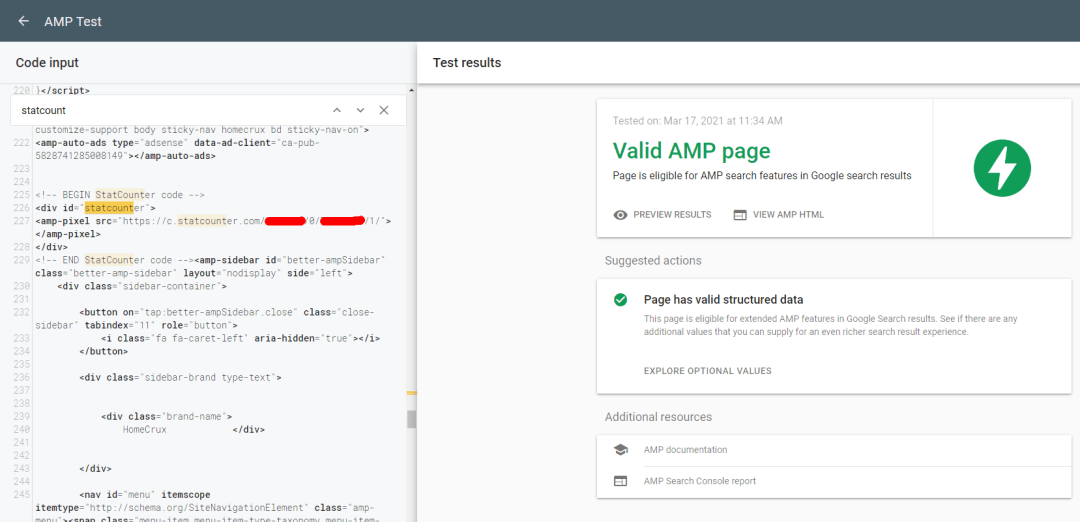This screenshot has height=522, width=1080.
Task: Click the eye icon for Preview Results
Action: (x=620, y=215)
